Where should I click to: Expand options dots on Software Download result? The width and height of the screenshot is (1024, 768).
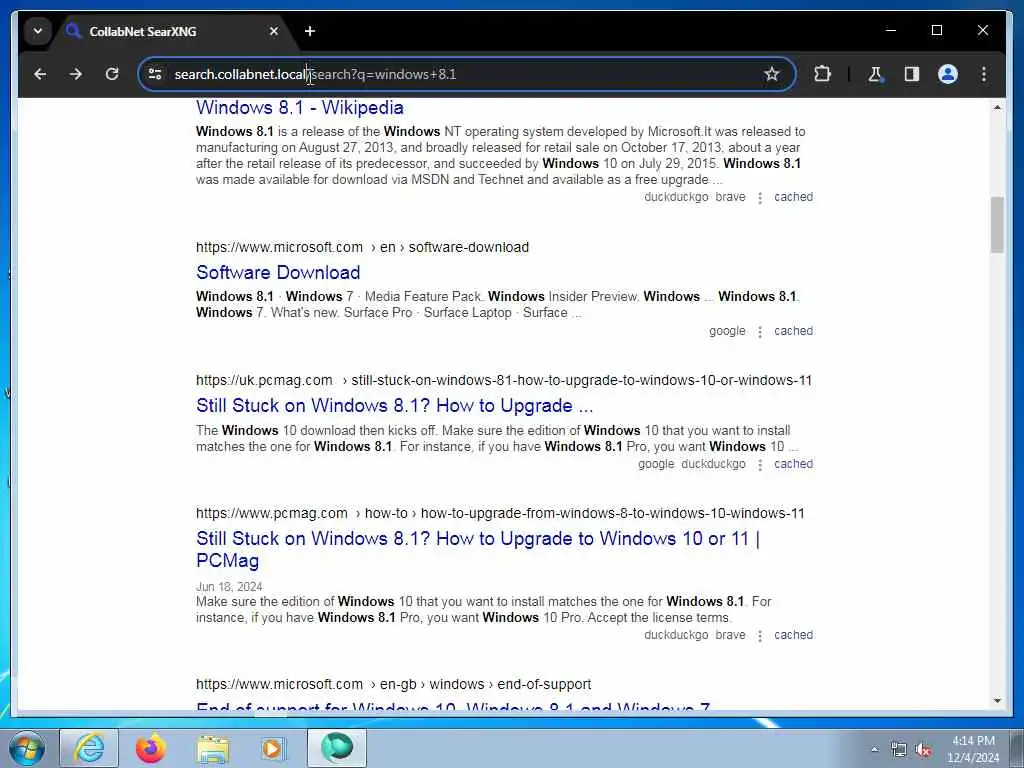(x=760, y=332)
